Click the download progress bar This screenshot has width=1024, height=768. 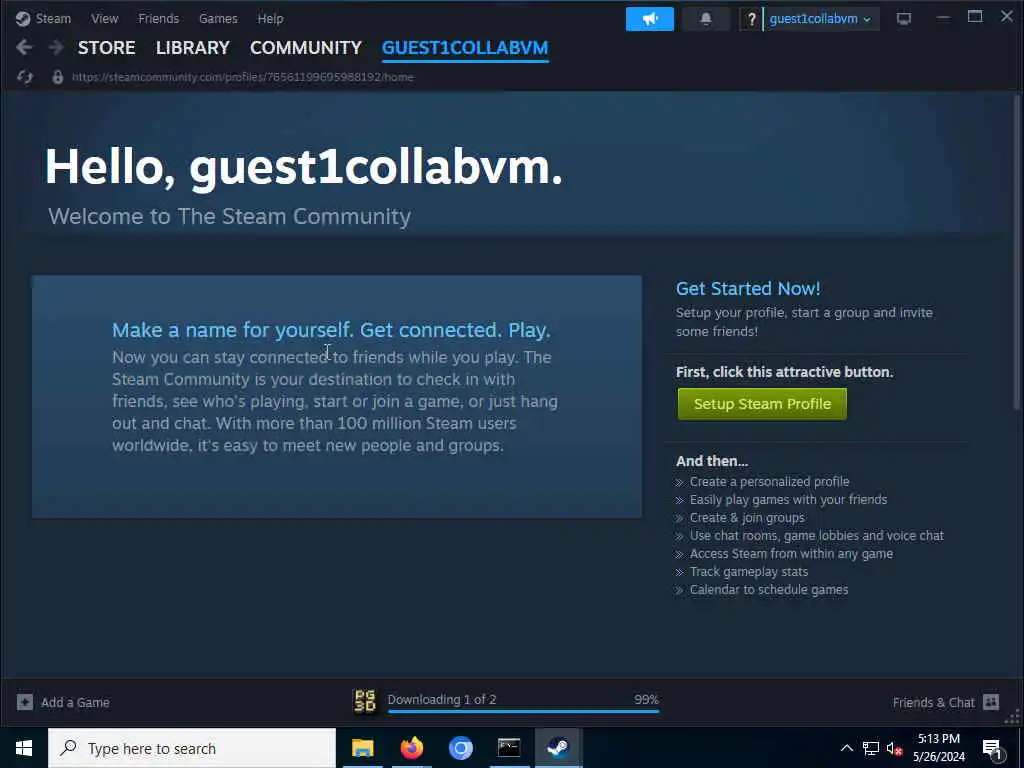[523, 711]
